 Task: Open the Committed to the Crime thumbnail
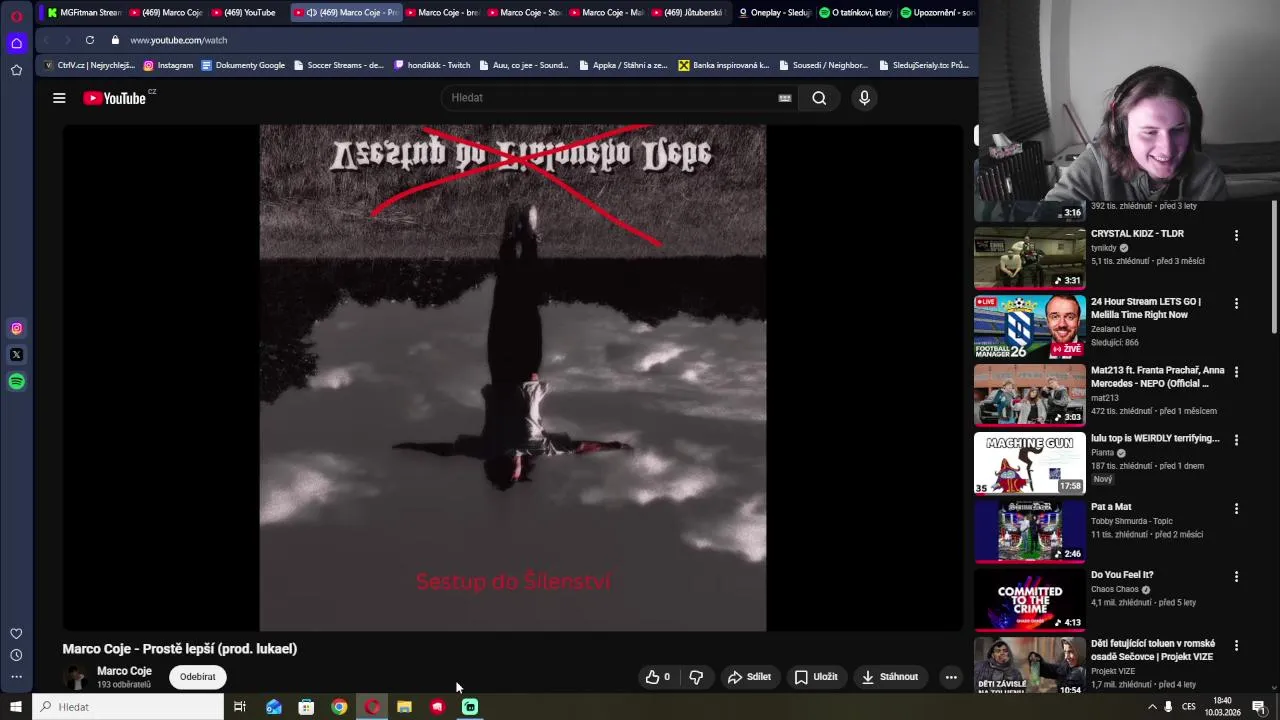coord(1029,600)
